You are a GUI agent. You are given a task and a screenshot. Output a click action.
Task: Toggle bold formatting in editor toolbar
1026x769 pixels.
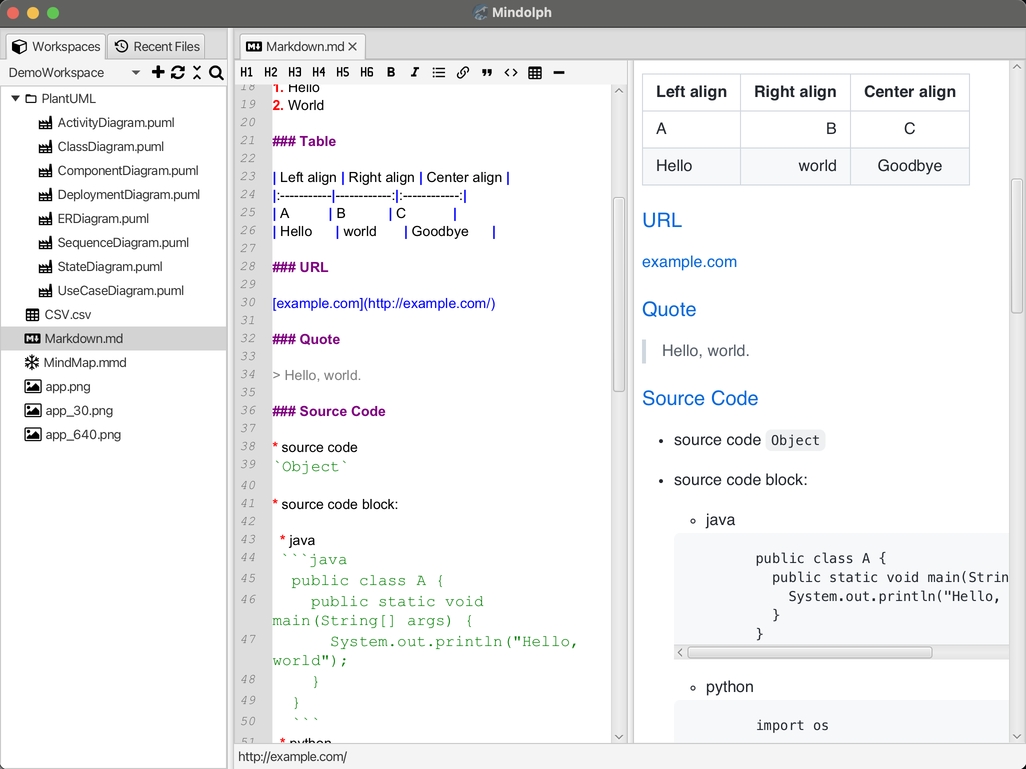click(x=391, y=72)
